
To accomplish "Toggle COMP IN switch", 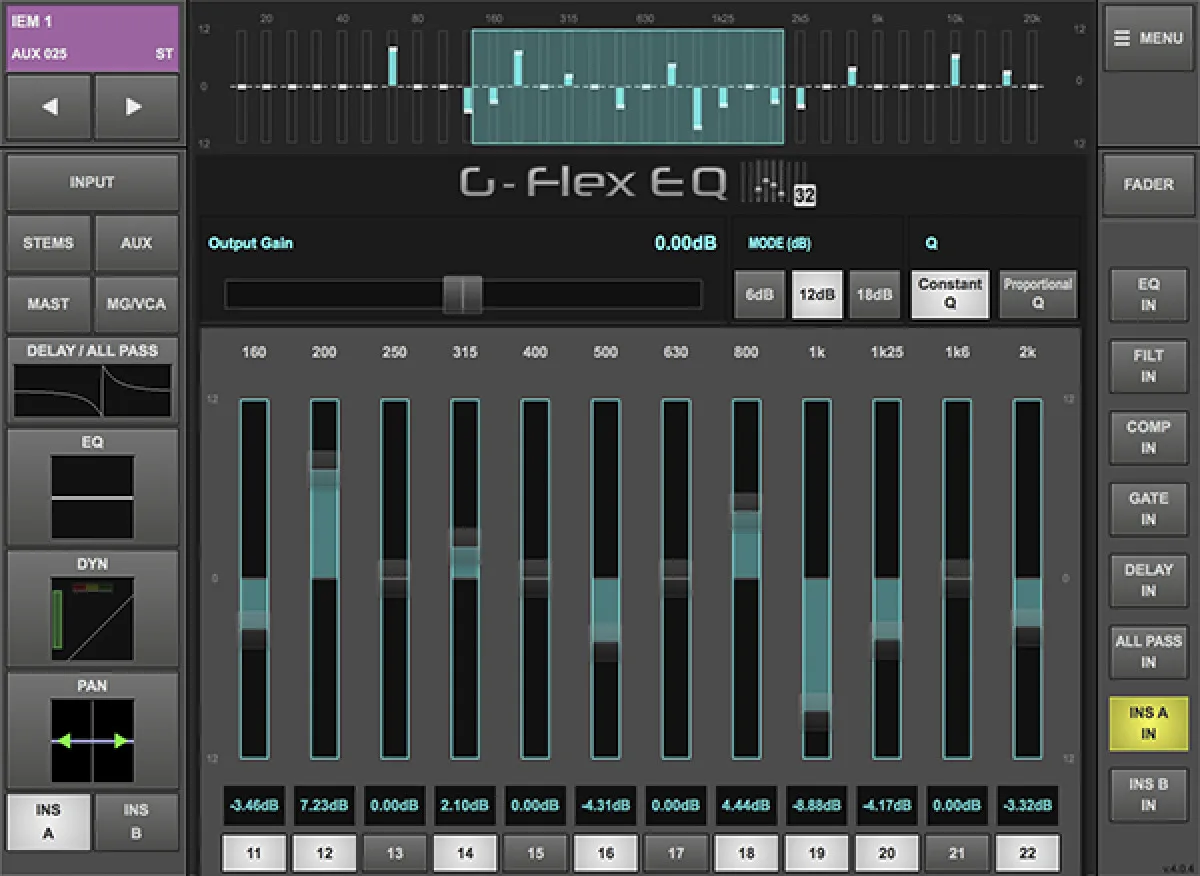I will click(x=1148, y=437).
